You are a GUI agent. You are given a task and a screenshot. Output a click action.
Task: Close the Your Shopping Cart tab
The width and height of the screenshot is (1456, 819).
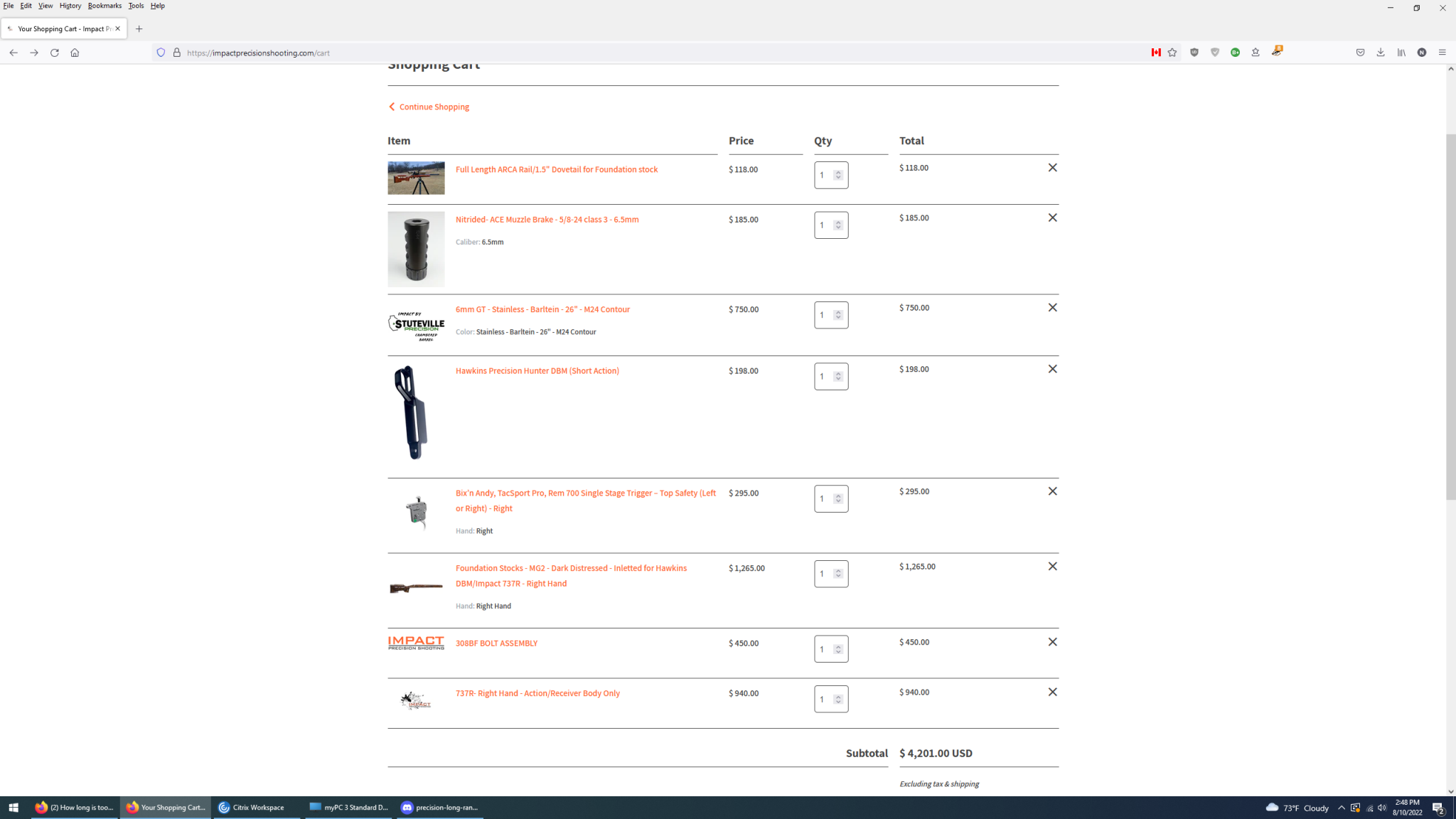[x=118, y=28]
